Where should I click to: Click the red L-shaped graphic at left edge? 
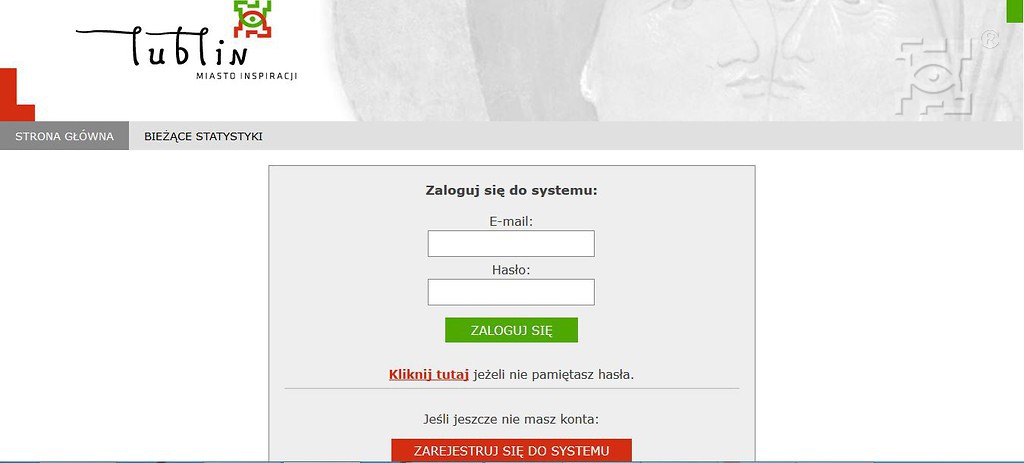point(17,95)
